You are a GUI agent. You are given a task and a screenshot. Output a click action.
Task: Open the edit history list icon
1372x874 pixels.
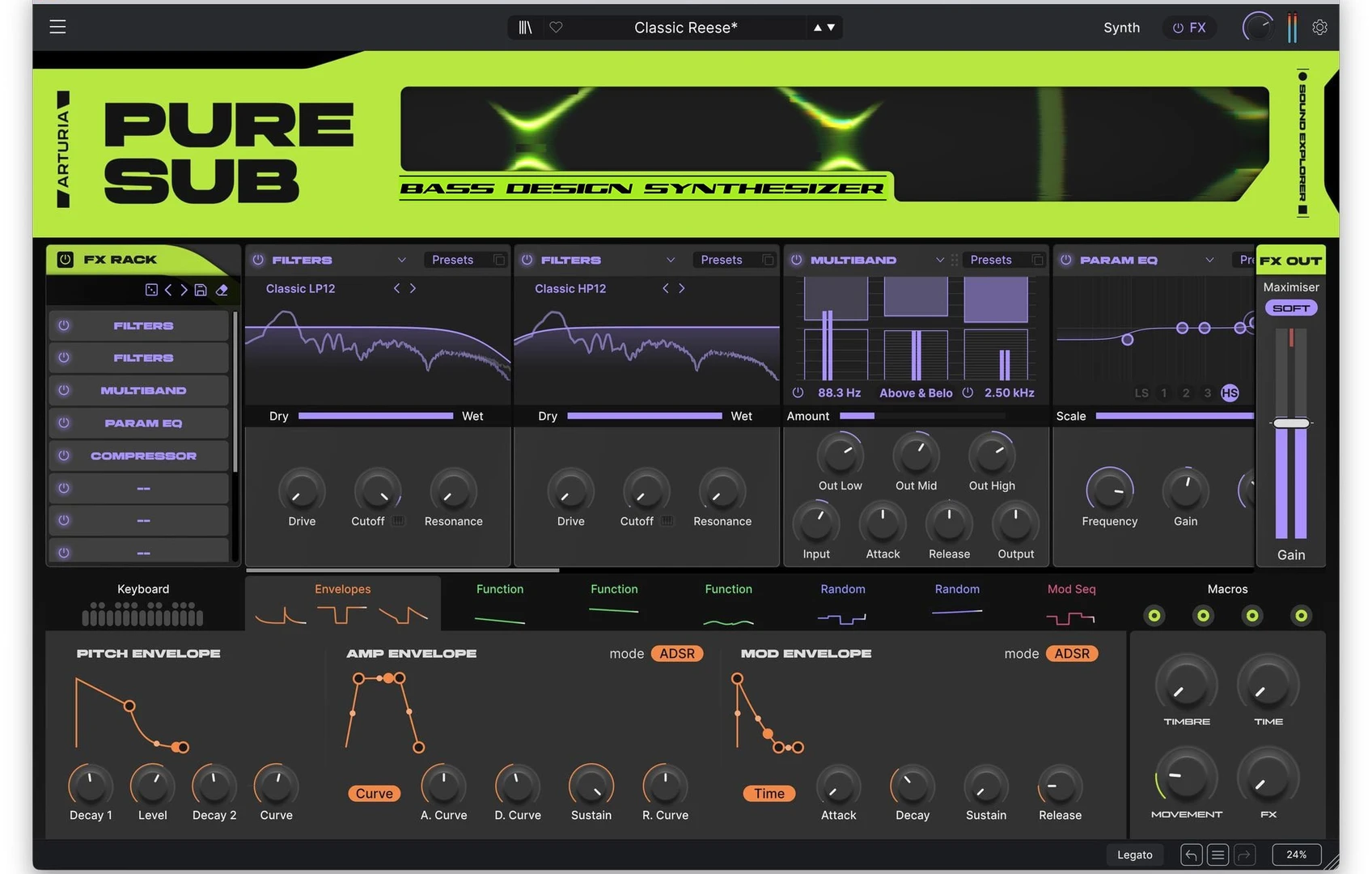pyautogui.click(x=1217, y=855)
